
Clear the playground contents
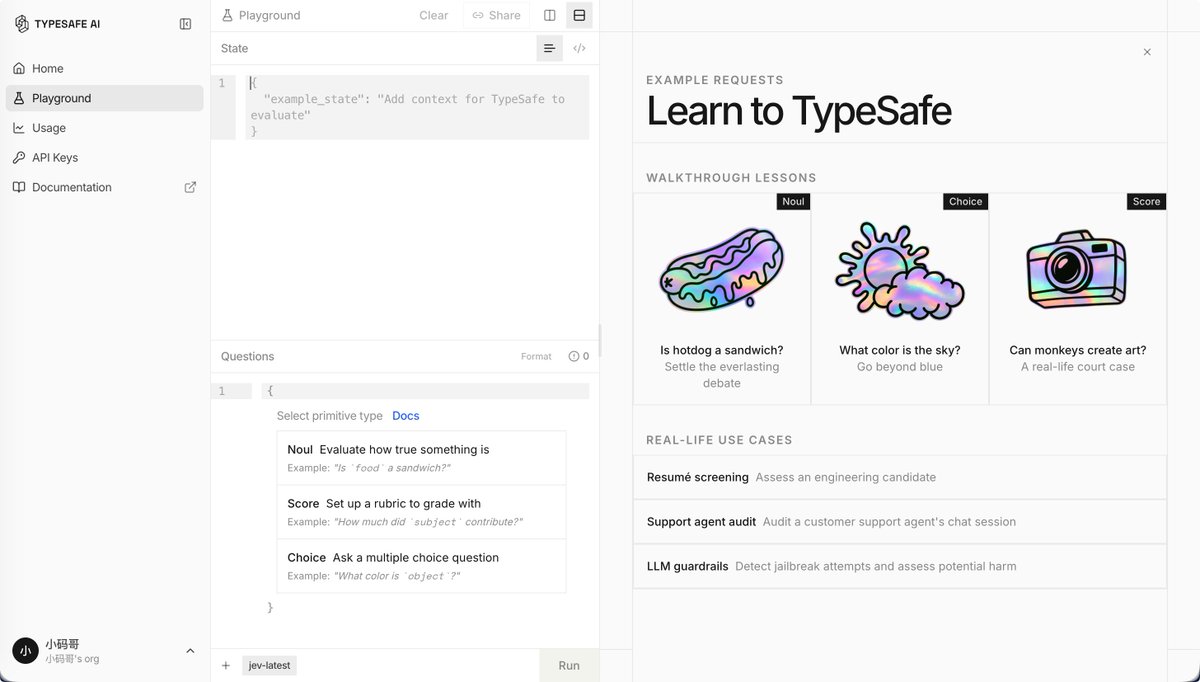coord(434,15)
